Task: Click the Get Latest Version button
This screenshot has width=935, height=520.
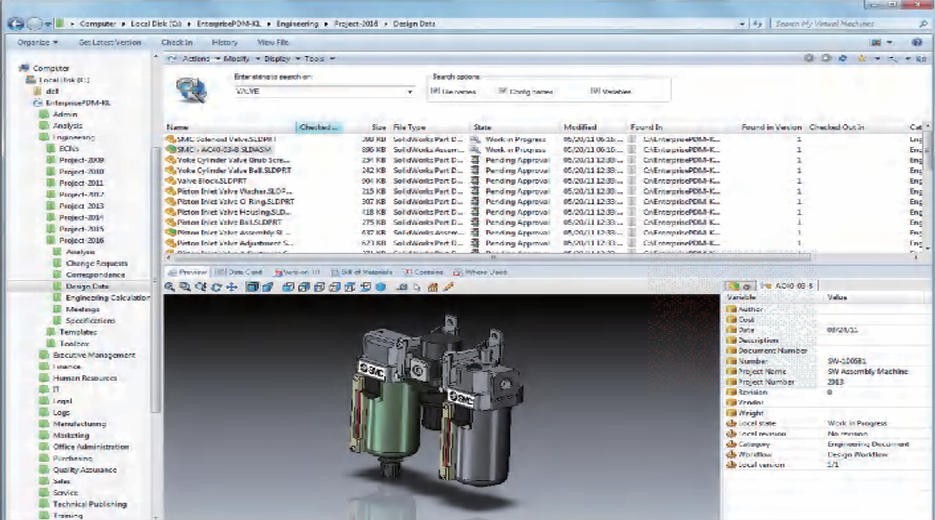Action: [x=109, y=43]
